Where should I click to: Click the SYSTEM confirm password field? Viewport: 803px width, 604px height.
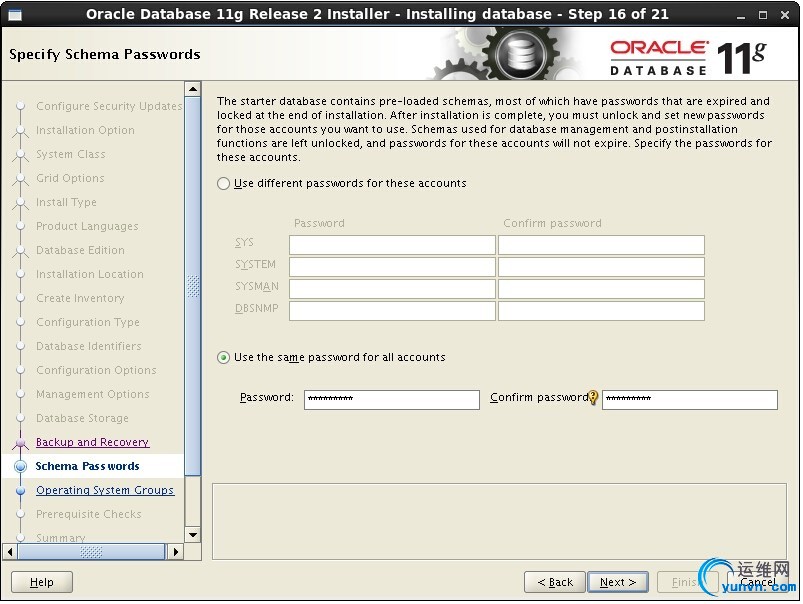pos(601,267)
